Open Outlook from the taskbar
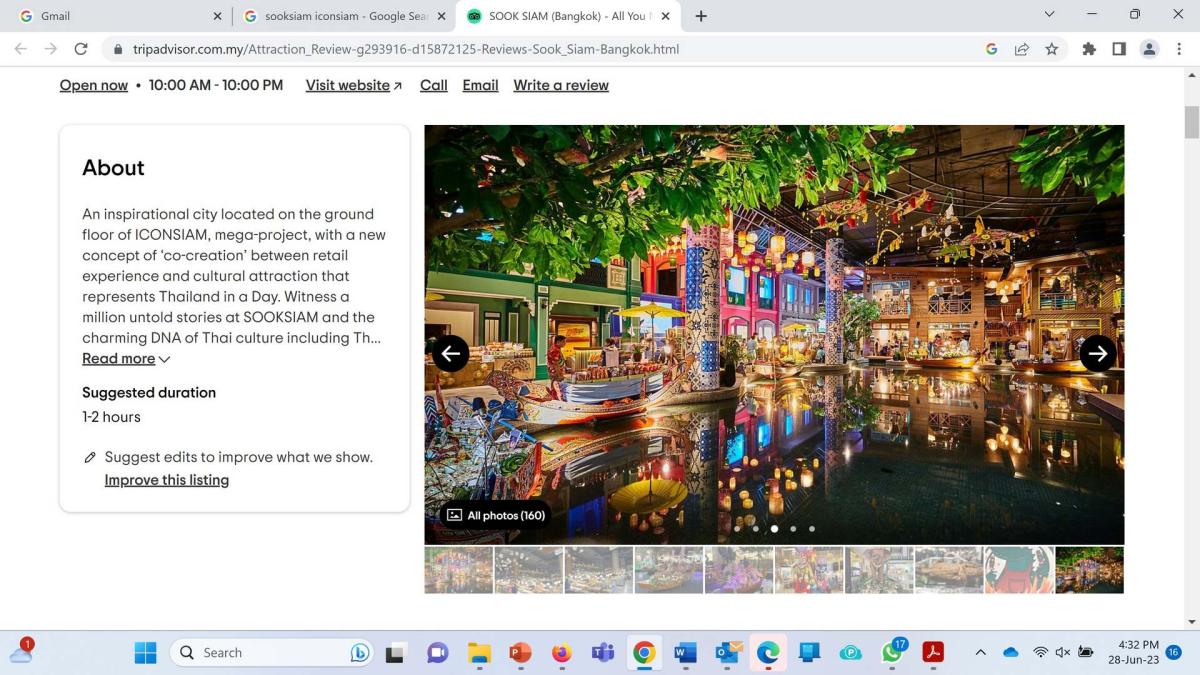The height and width of the screenshot is (675, 1200). click(727, 653)
